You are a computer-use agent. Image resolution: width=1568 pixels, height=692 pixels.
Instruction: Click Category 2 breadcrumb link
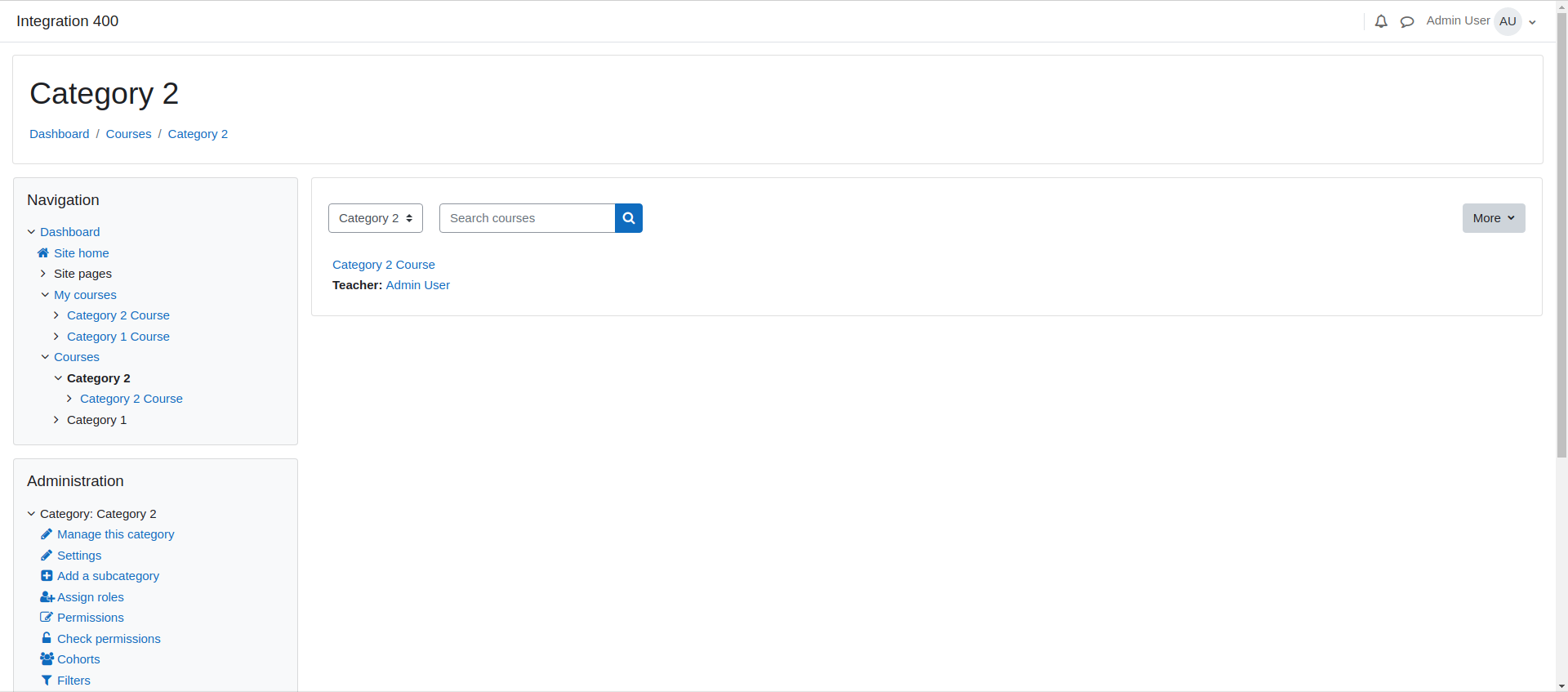(198, 134)
